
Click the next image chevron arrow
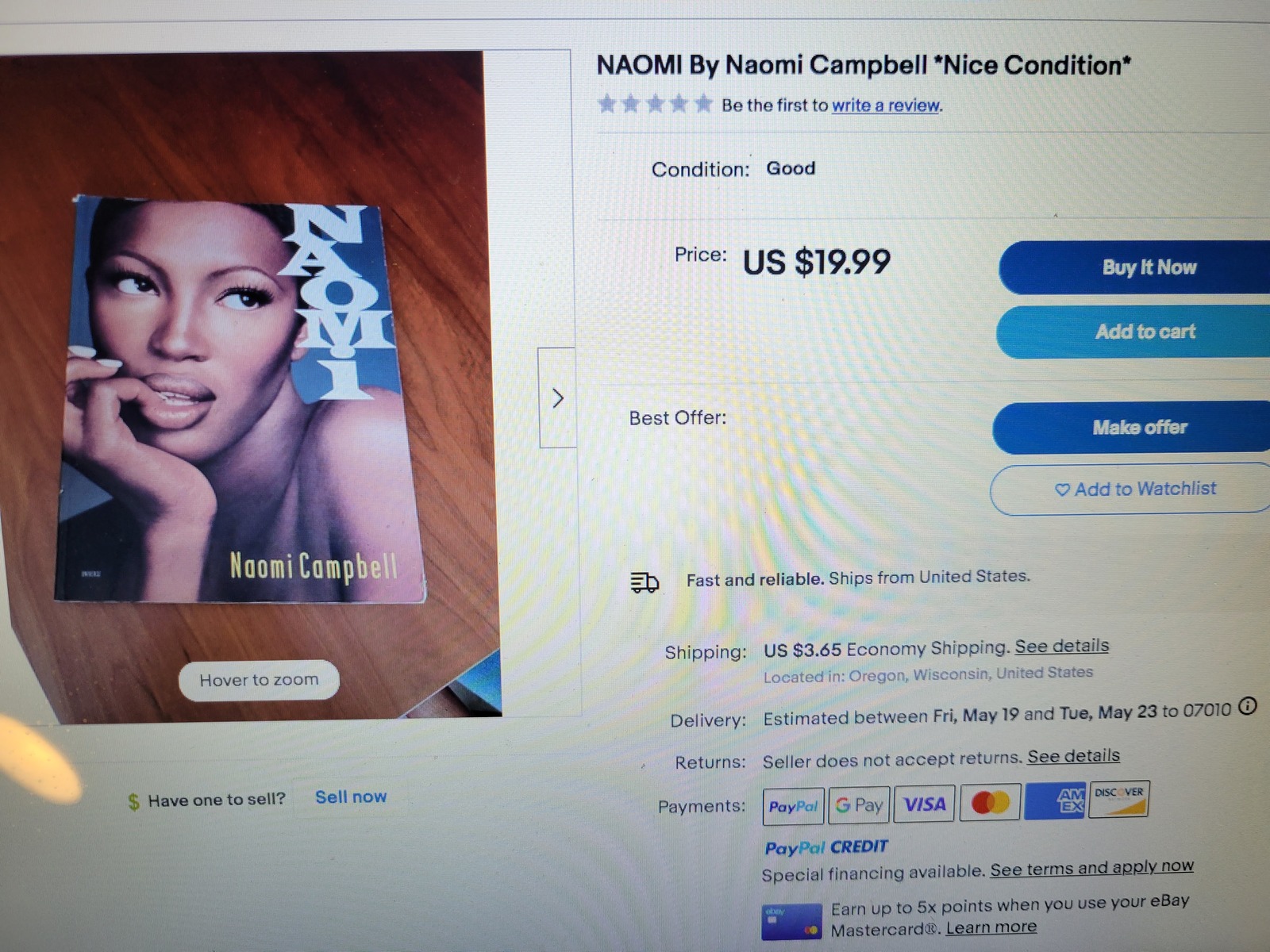pos(557,397)
